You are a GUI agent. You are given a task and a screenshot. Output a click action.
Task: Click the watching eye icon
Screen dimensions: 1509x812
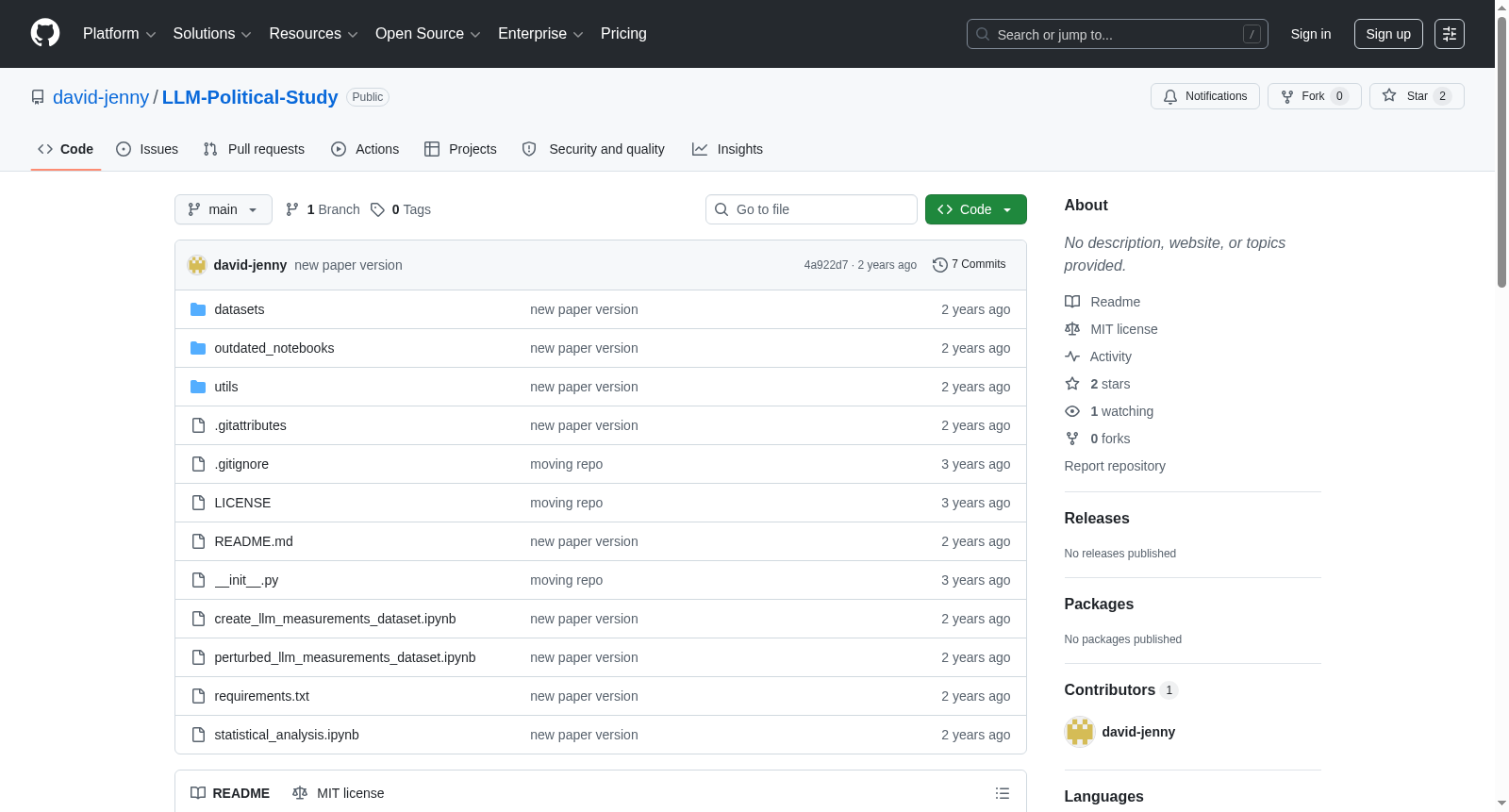1072,411
